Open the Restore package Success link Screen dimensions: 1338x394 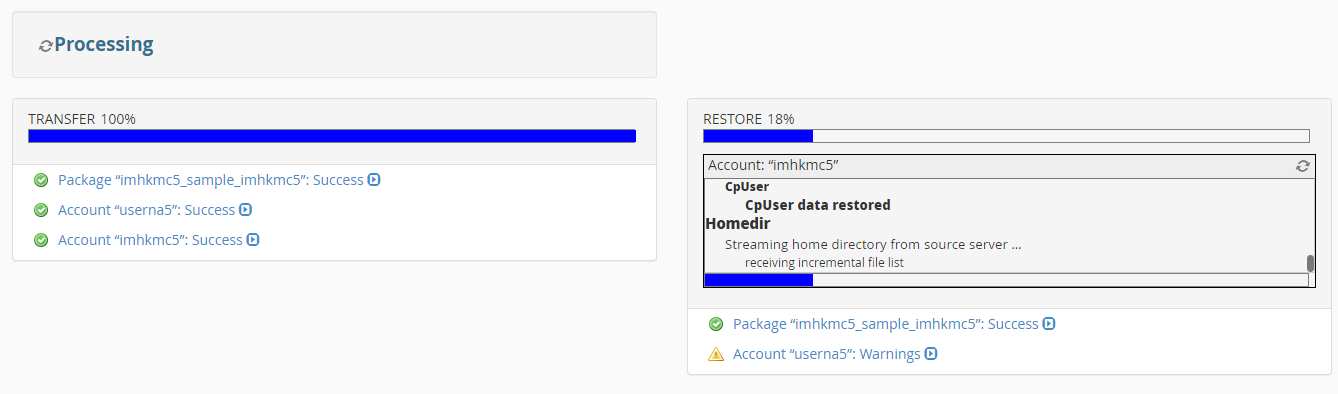886,324
